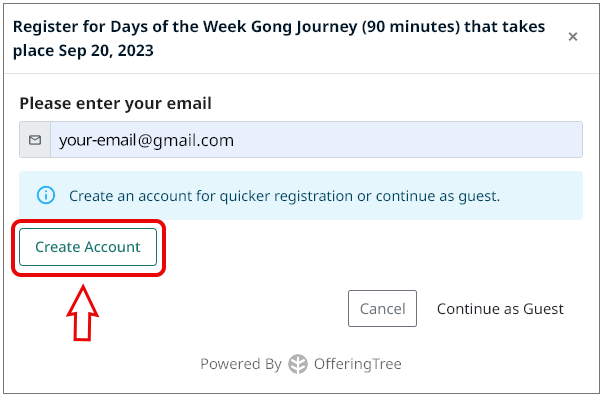This screenshot has width=602, height=396.
Task: Click the 'Sep 20, 2023' date in the title
Action: click(106, 51)
